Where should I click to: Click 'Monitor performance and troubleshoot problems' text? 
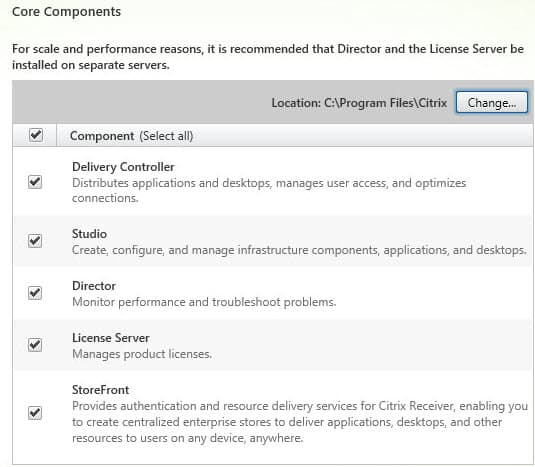tap(204, 302)
